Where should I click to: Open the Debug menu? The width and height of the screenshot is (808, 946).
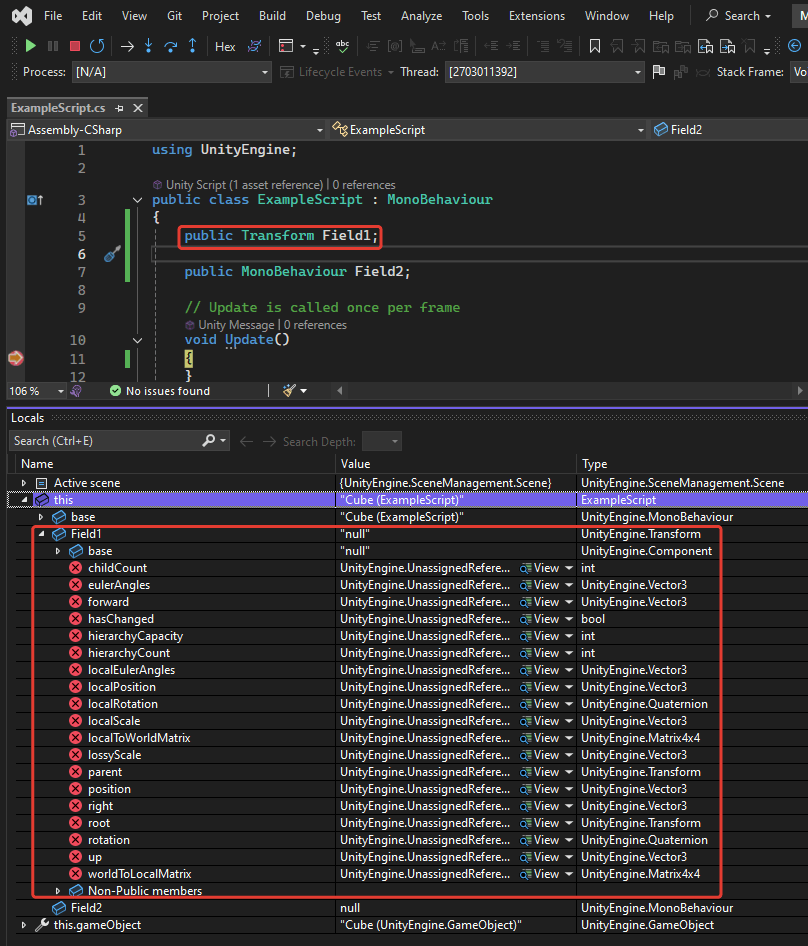(x=323, y=16)
